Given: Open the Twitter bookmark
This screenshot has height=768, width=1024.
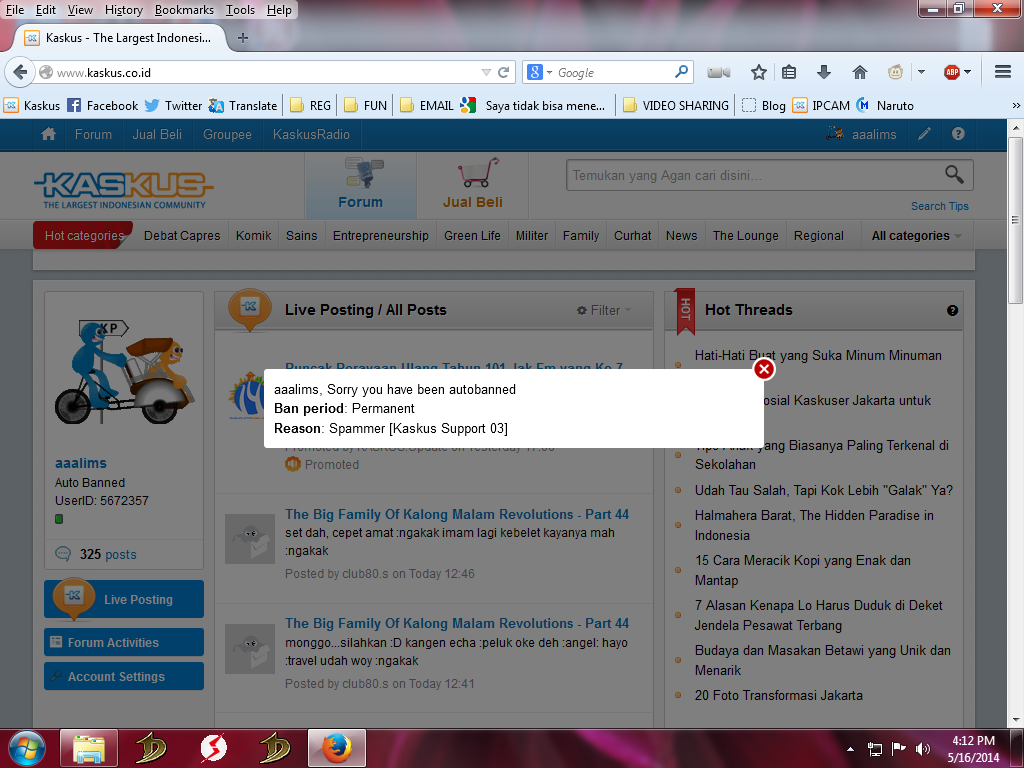Looking at the screenshot, I should tap(174, 105).
